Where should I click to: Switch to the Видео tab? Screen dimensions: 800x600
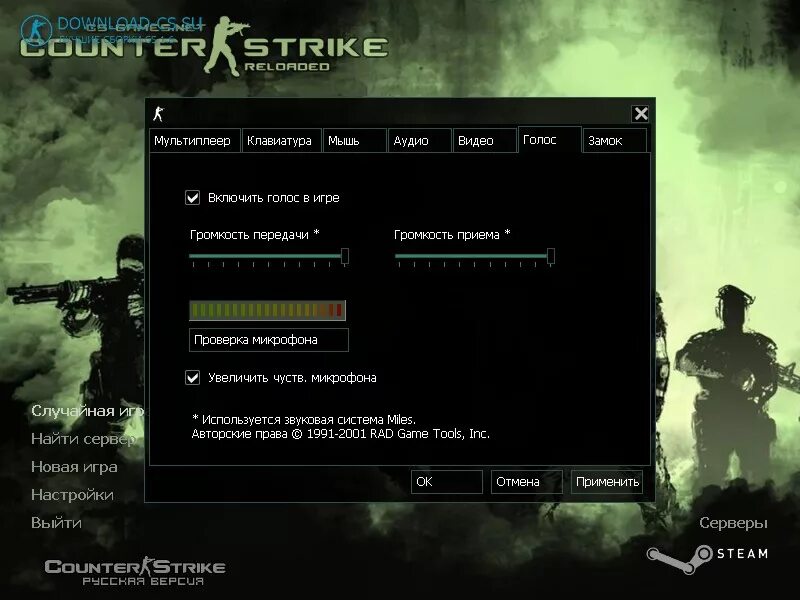pos(485,141)
